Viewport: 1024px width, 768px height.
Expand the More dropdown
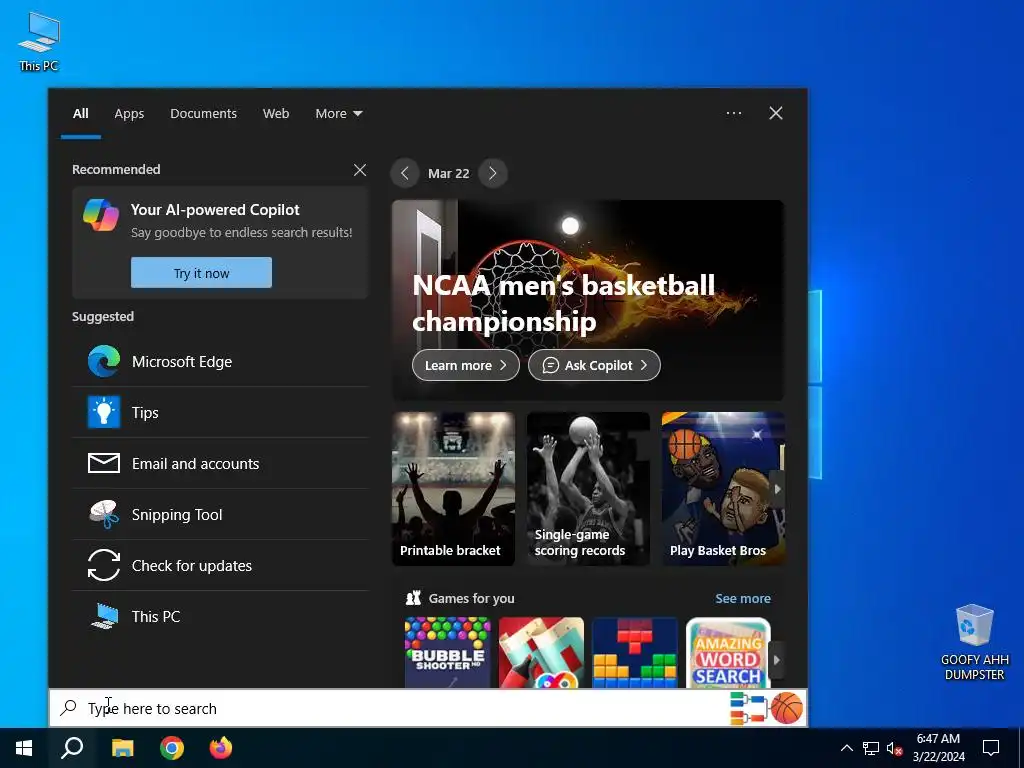(338, 114)
